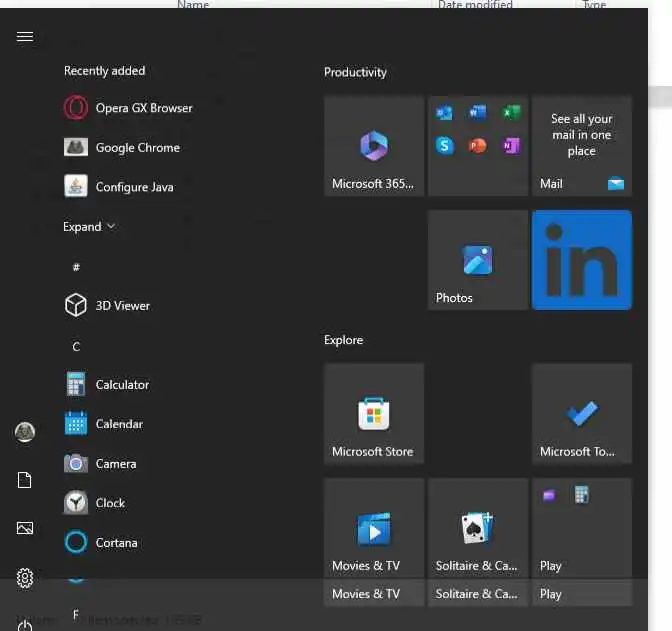Open PowerPoint in the Office tile folder
Viewport: 672px width, 631px height.
pyautogui.click(x=477, y=146)
